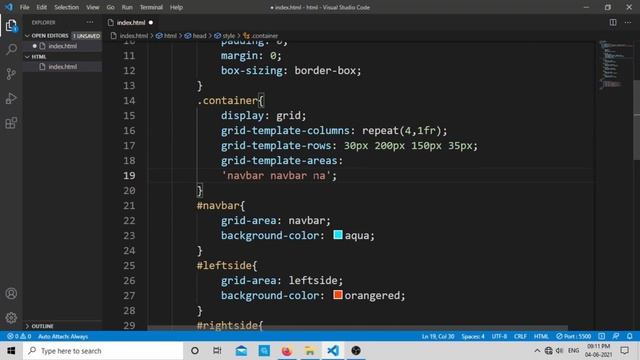Open the Manage gear settings
640x360 pixels.
(x=11, y=318)
